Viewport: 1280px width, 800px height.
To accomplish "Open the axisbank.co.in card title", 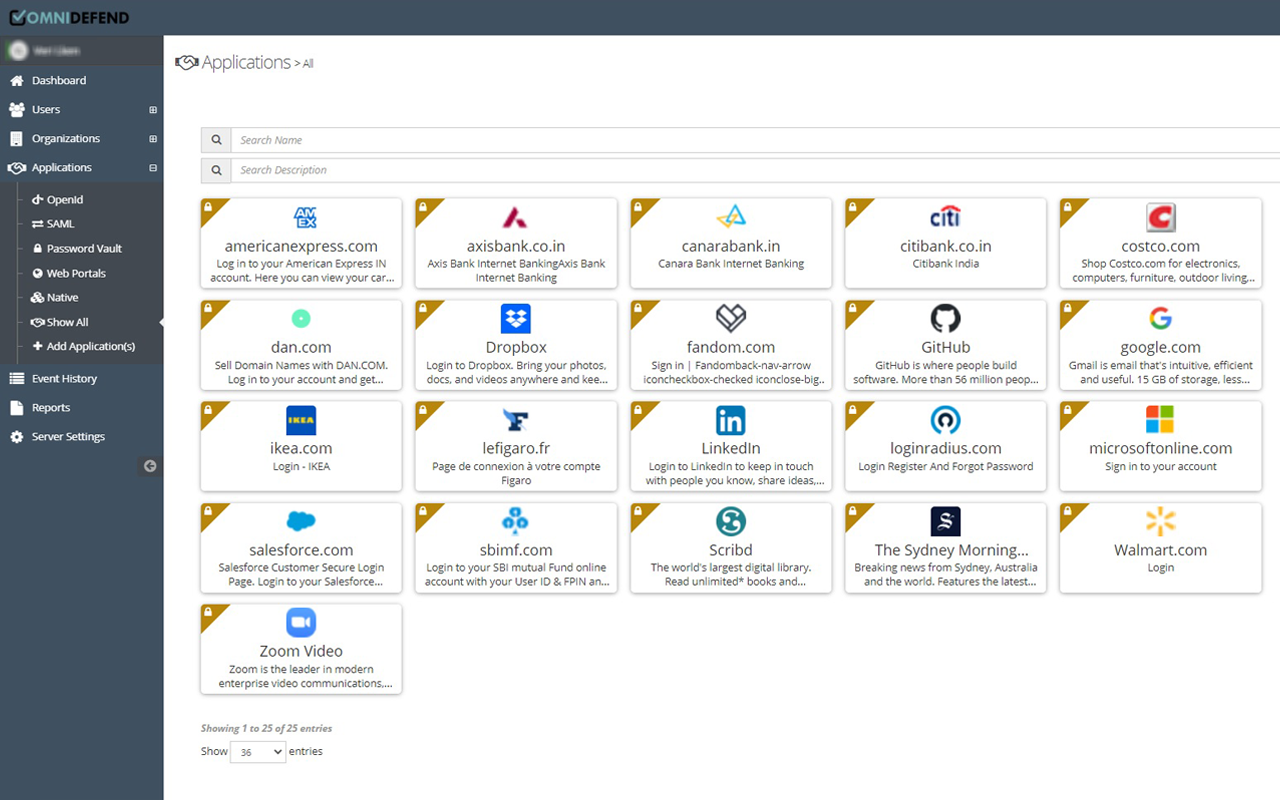I will coord(516,246).
